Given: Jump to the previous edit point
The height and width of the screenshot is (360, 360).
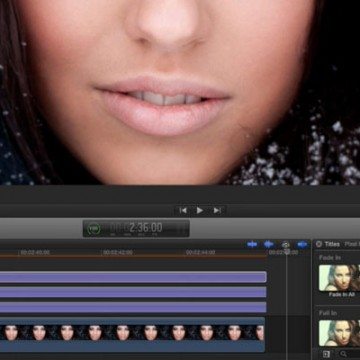Looking at the screenshot, I should coord(183,210).
